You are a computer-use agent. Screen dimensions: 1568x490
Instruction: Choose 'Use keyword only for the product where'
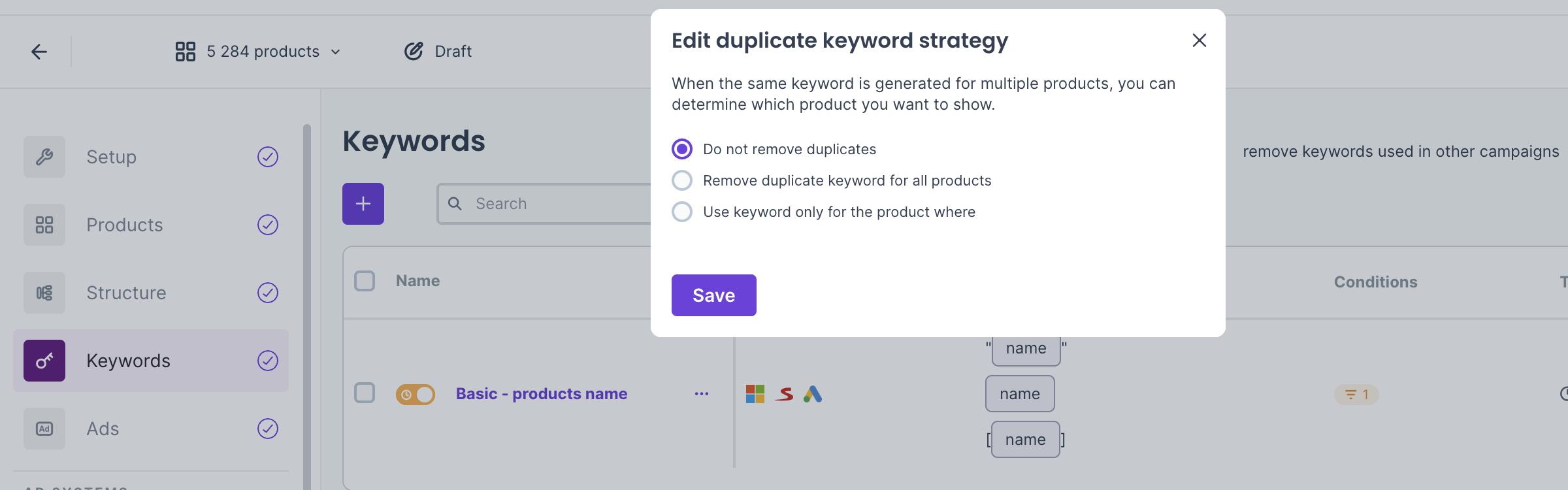pyautogui.click(x=682, y=212)
